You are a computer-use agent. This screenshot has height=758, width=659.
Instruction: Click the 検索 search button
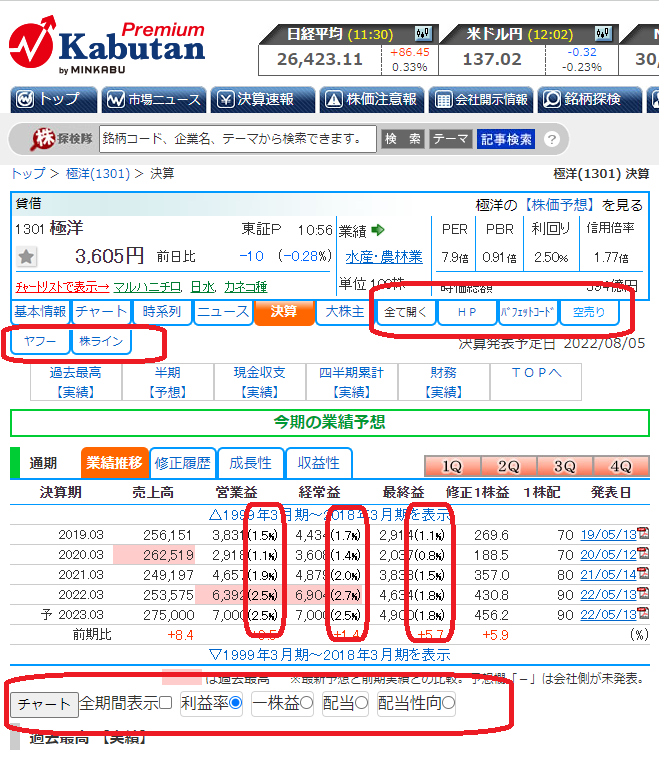click(402, 139)
